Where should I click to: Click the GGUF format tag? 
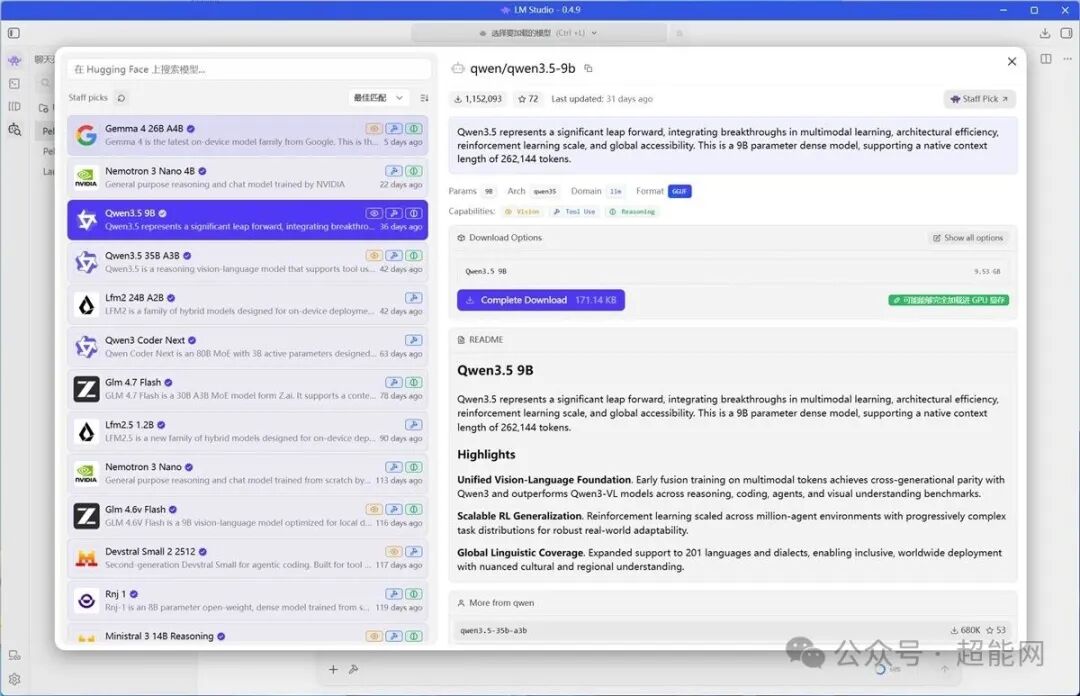pos(679,192)
